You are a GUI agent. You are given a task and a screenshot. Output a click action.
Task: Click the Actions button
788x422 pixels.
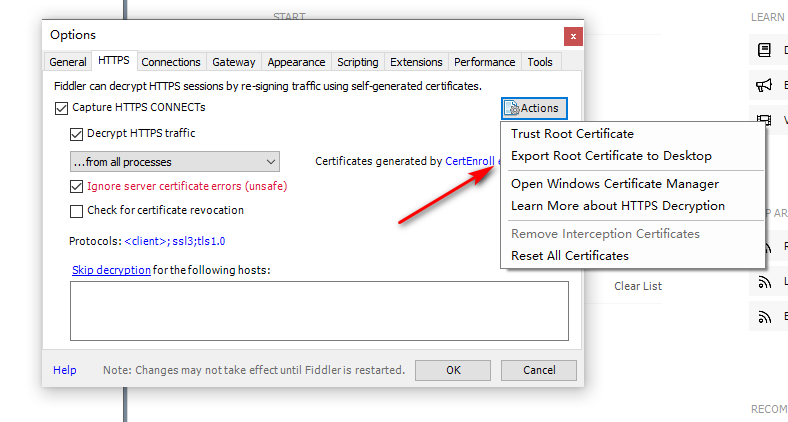pos(534,108)
